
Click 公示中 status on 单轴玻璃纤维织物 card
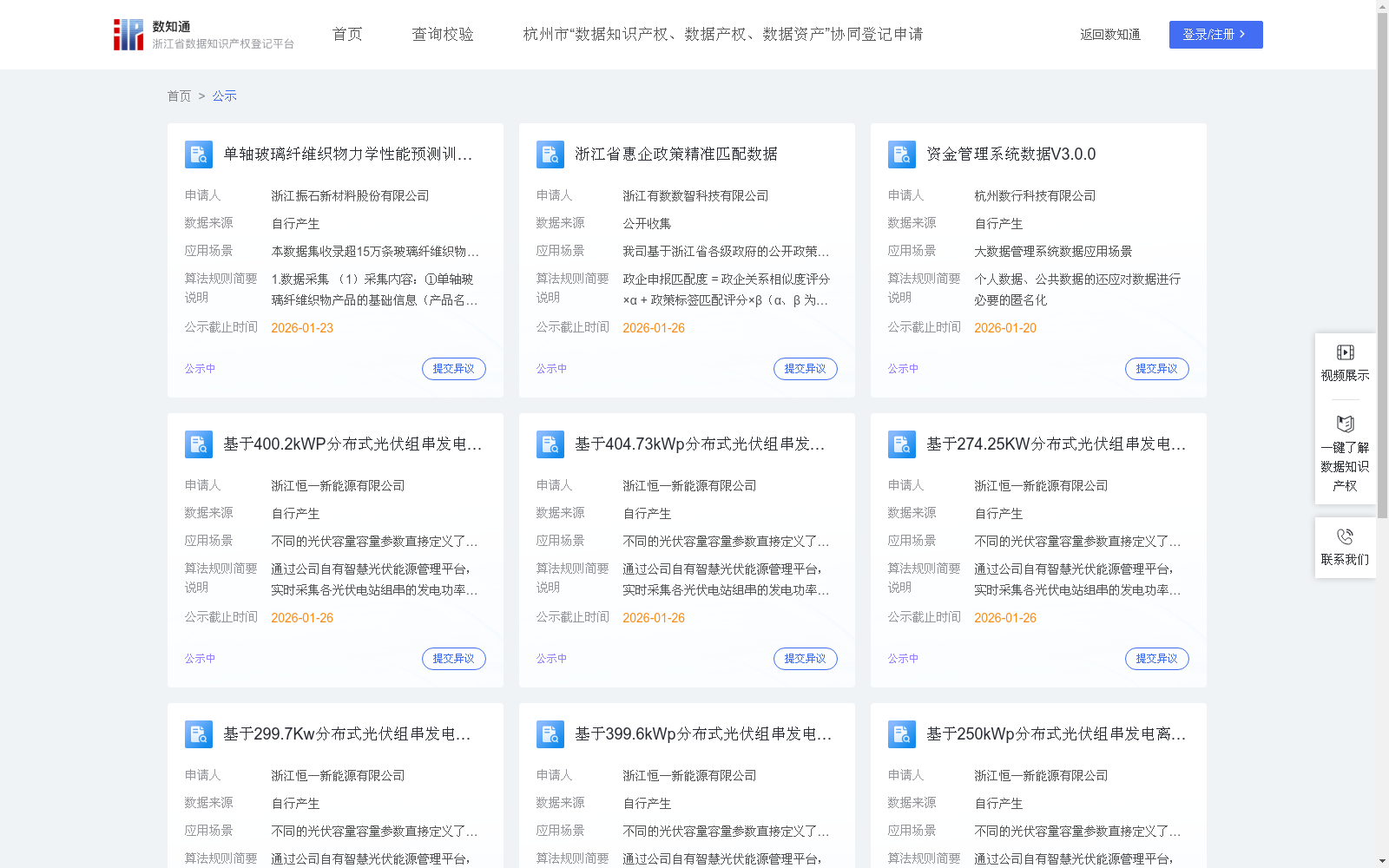click(x=200, y=369)
